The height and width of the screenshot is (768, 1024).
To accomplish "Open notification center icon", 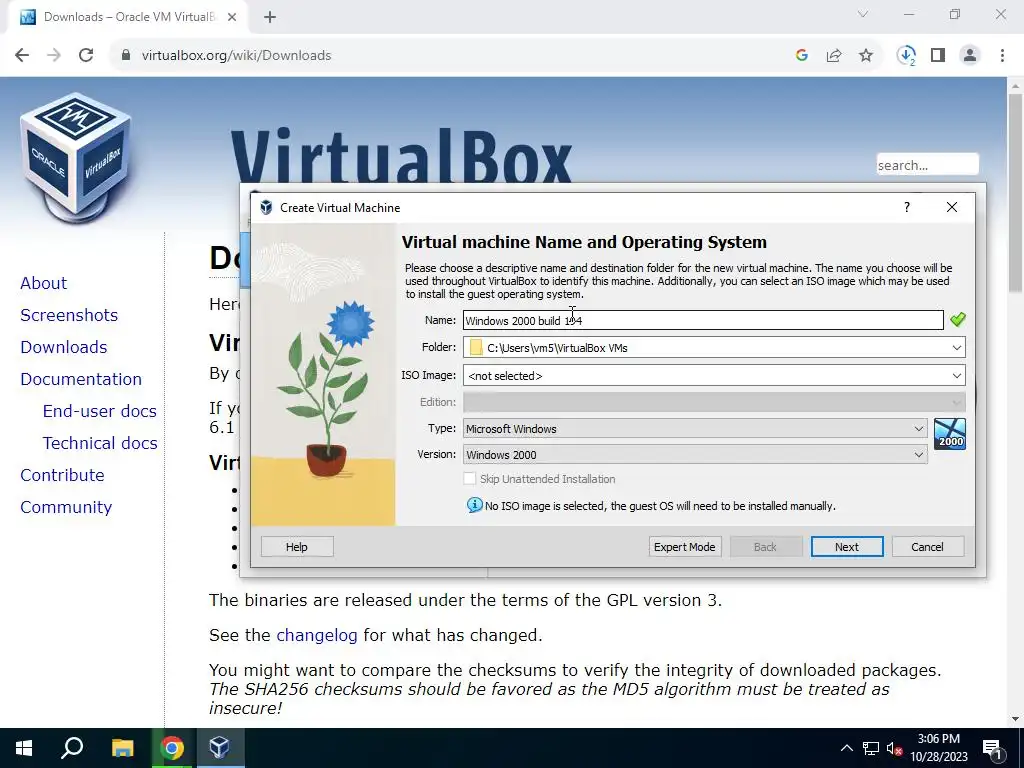I will (x=993, y=748).
